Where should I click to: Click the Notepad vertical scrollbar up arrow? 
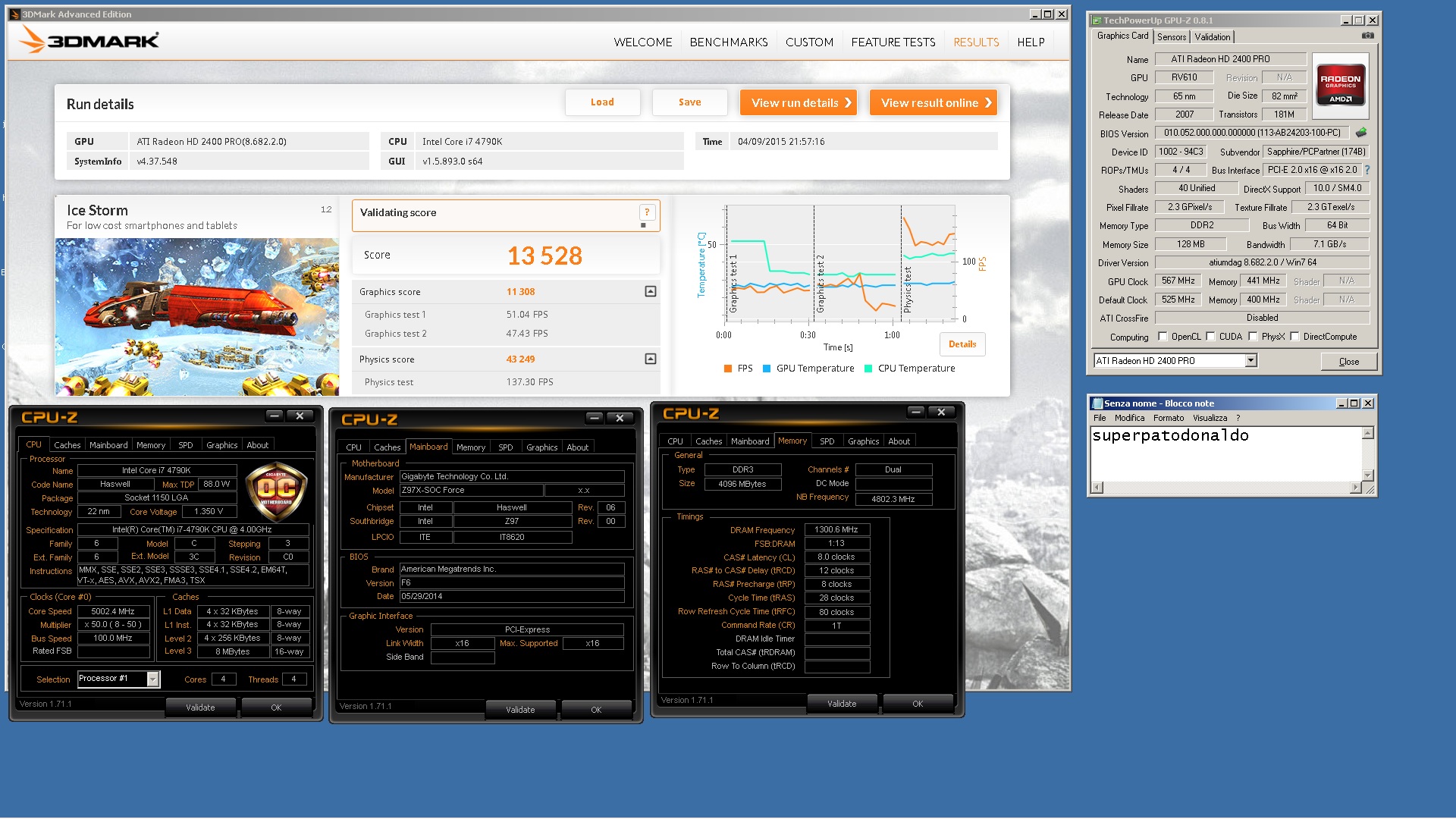1368,433
